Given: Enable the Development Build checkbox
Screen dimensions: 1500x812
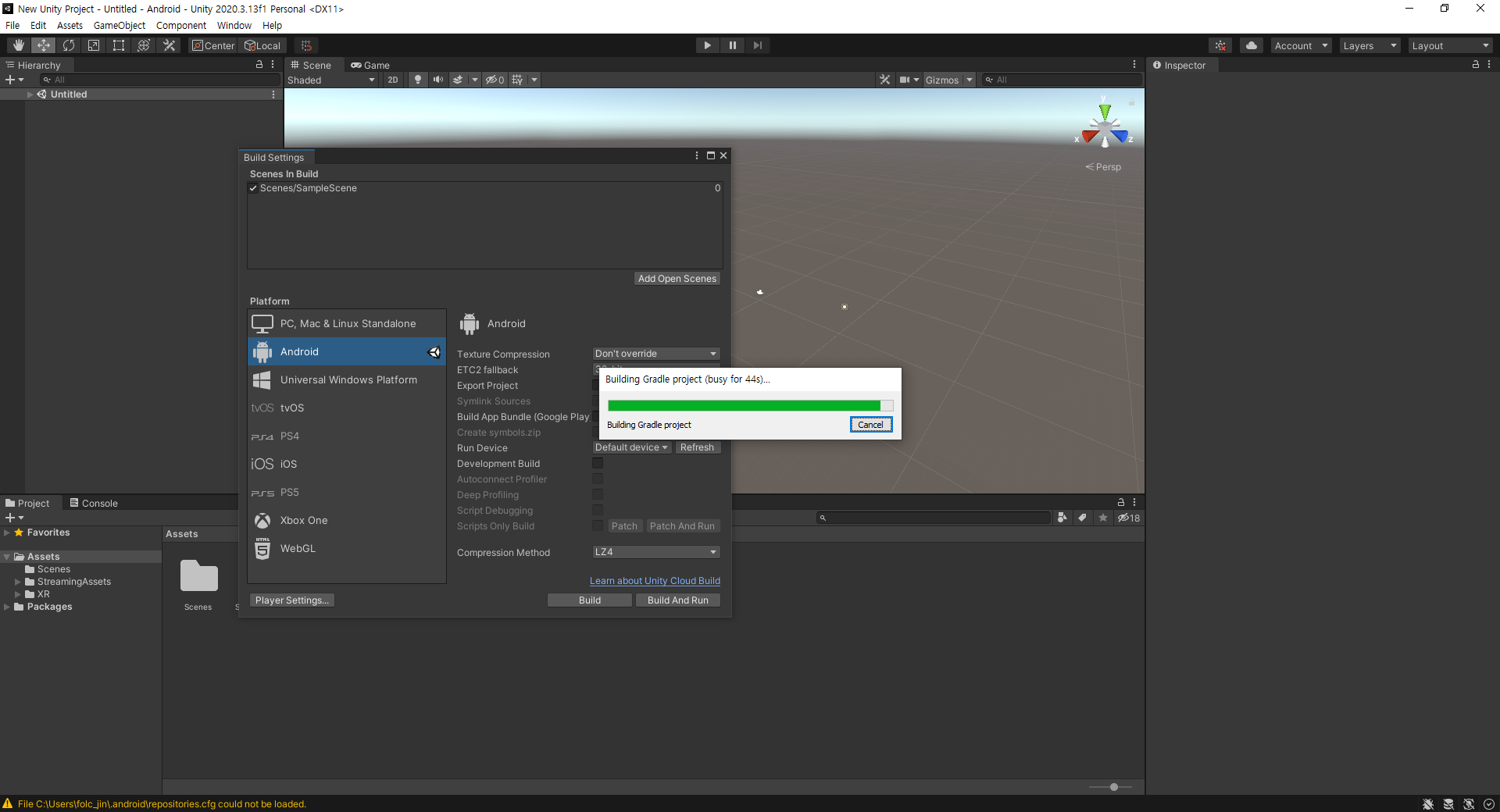Looking at the screenshot, I should coord(598,463).
